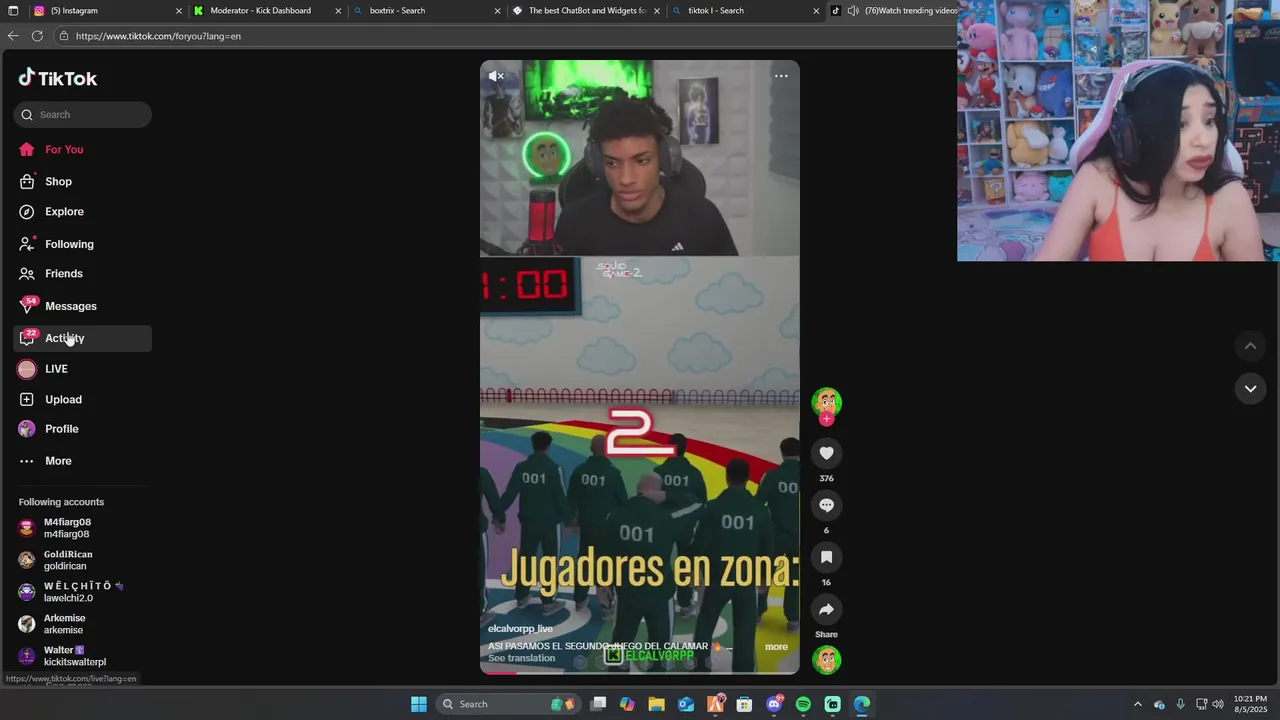This screenshot has height=720, width=1280.
Task: Share the video with arrow icon
Action: click(x=826, y=609)
